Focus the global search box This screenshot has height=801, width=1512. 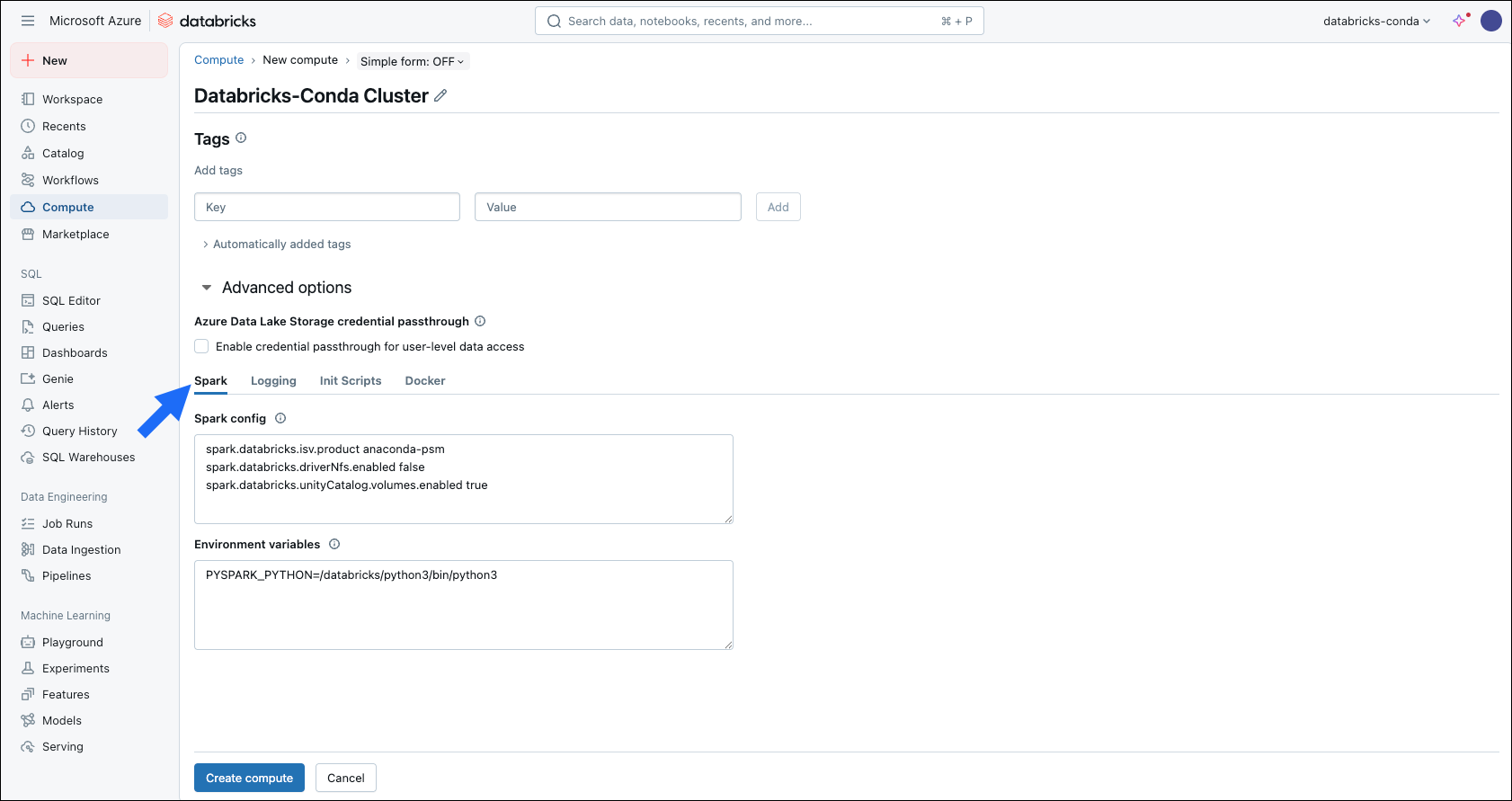pyautogui.click(x=760, y=21)
